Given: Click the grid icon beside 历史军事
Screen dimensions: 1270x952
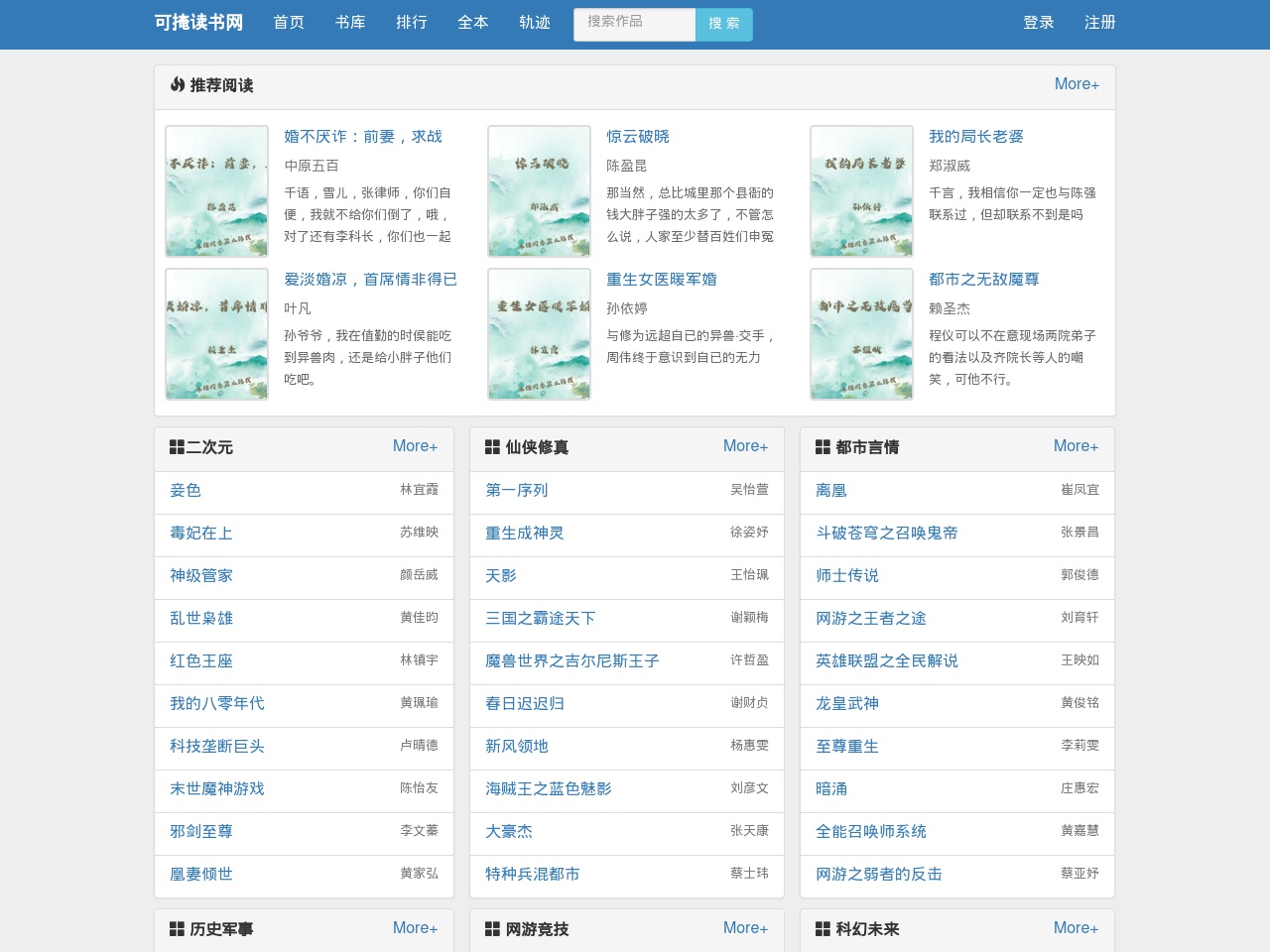Looking at the screenshot, I should click(178, 929).
